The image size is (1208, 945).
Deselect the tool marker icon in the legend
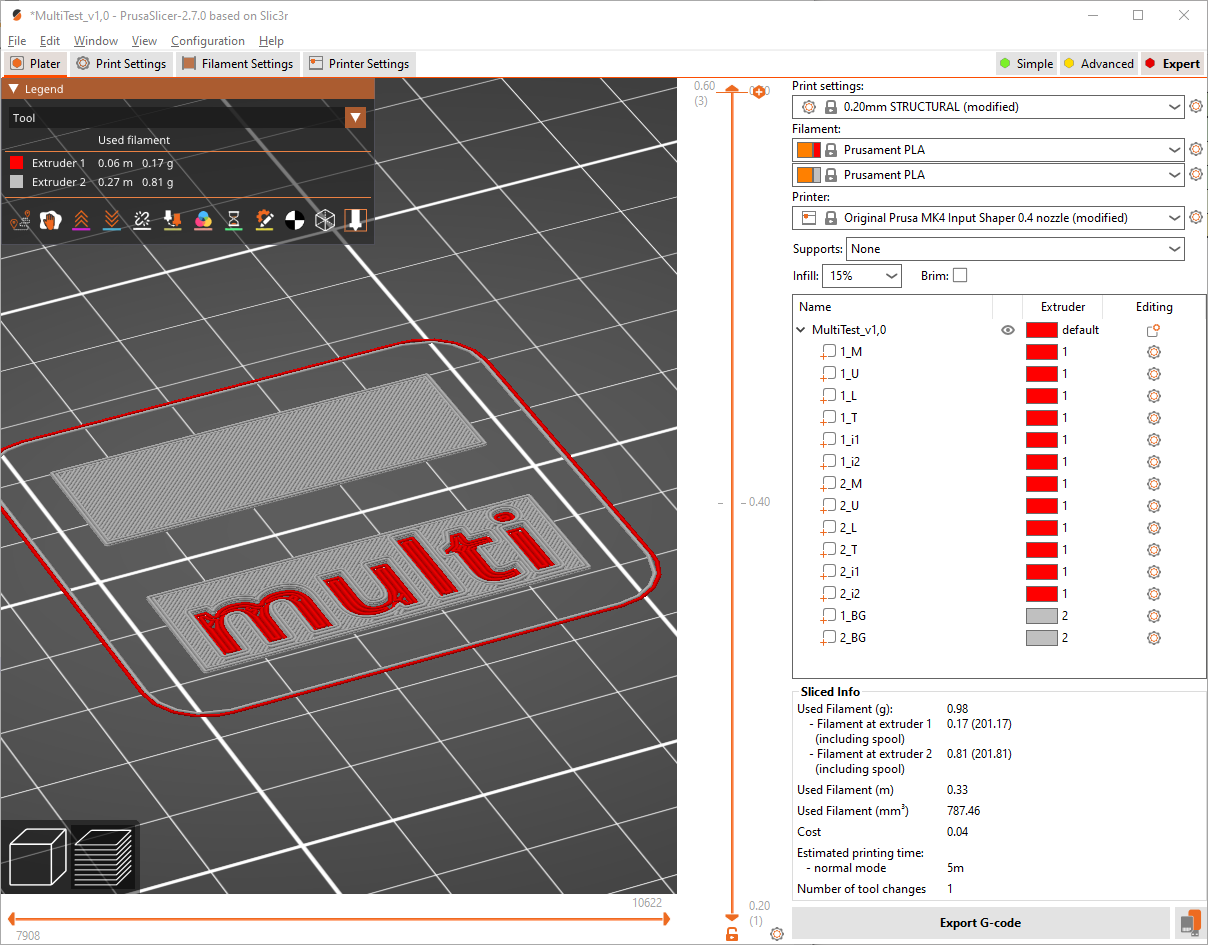pyautogui.click(x=355, y=219)
